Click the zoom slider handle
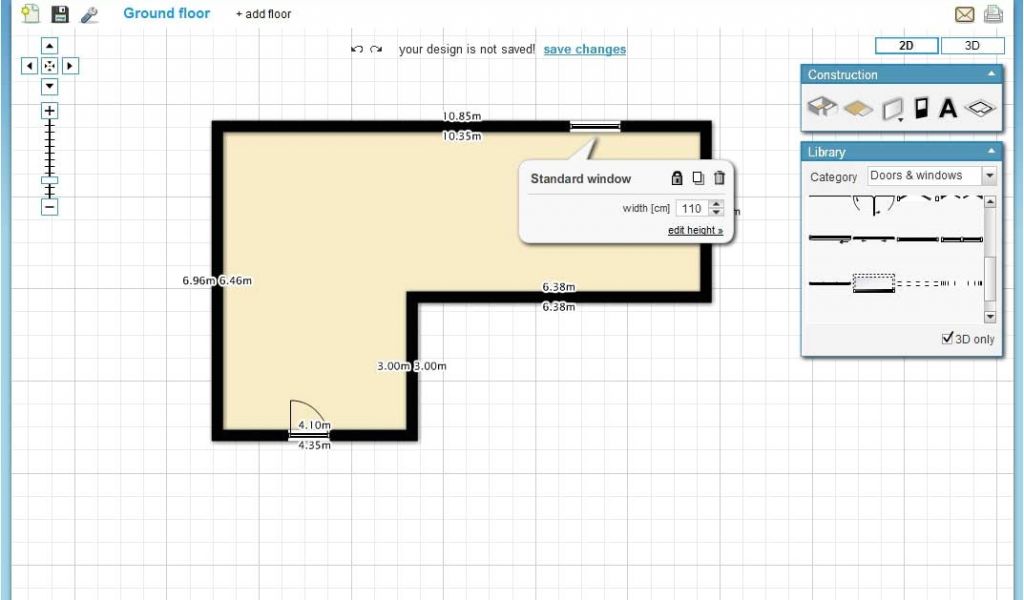The width and height of the screenshot is (1024, 600). tap(50, 181)
